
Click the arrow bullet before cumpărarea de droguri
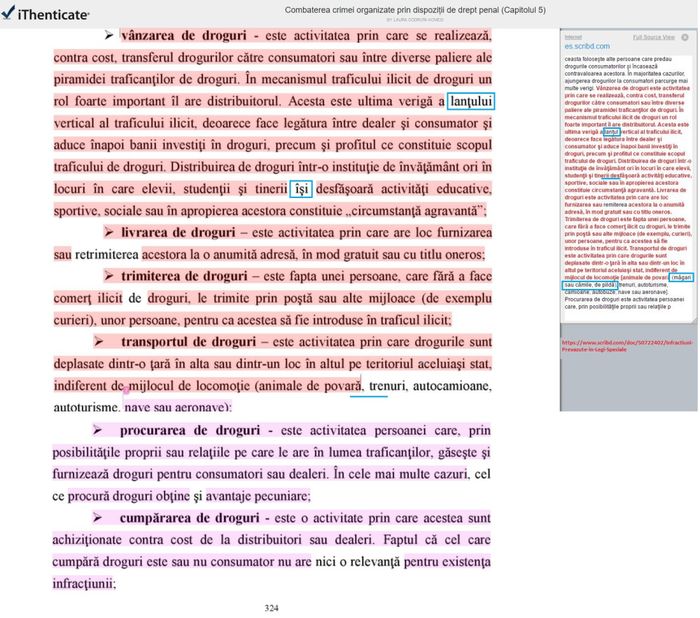[98, 518]
